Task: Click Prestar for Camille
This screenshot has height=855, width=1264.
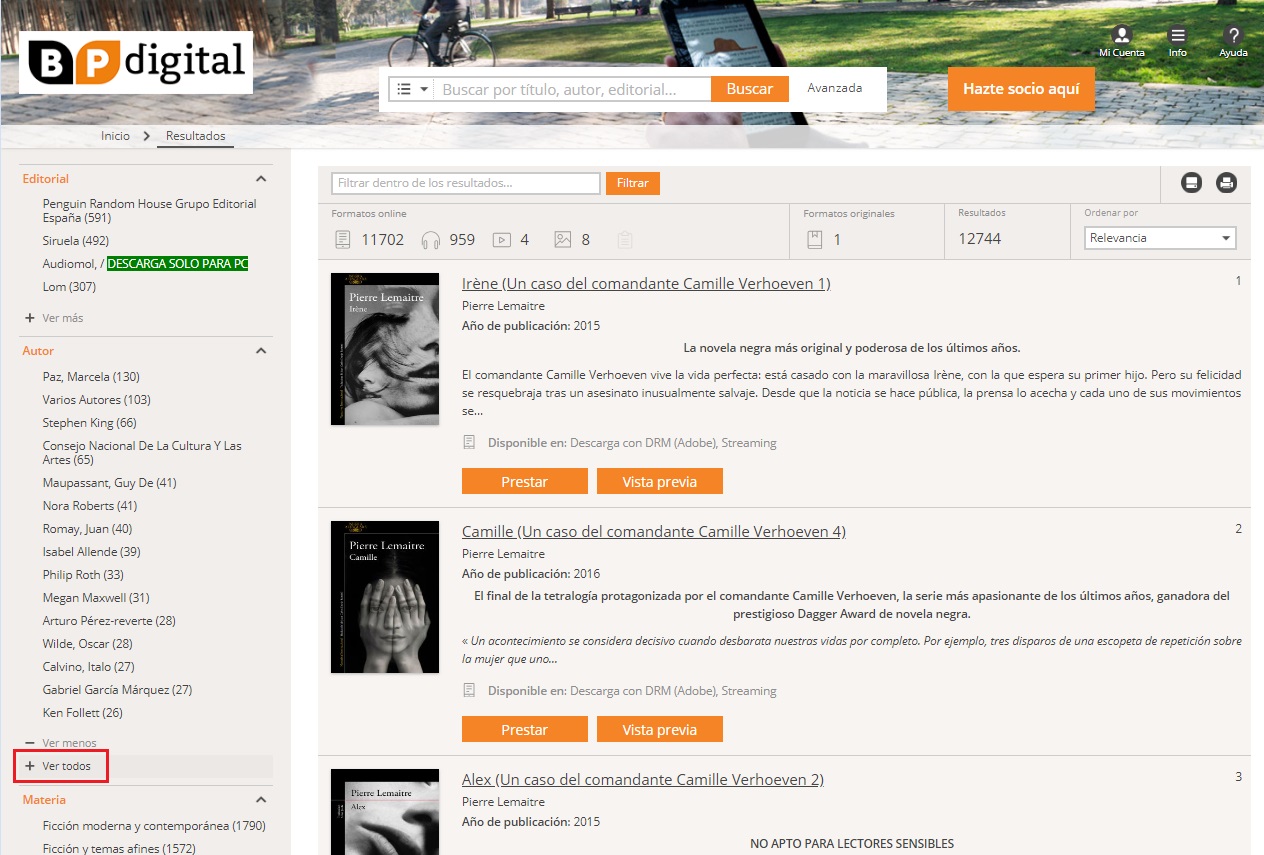Action: pyautogui.click(x=525, y=730)
